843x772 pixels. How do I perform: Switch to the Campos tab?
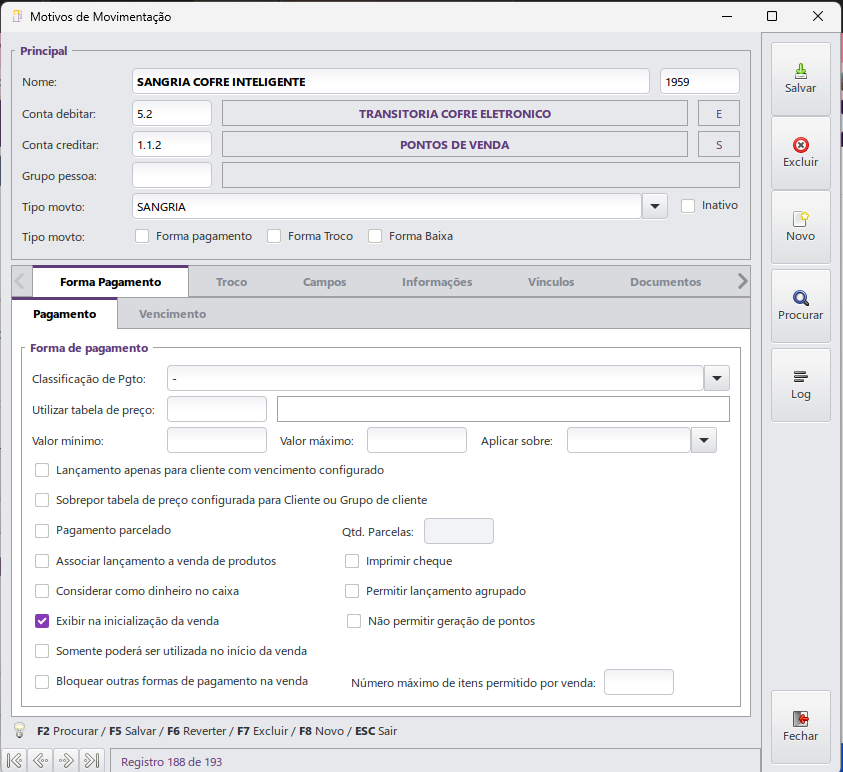pyautogui.click(x=324, y=282)
